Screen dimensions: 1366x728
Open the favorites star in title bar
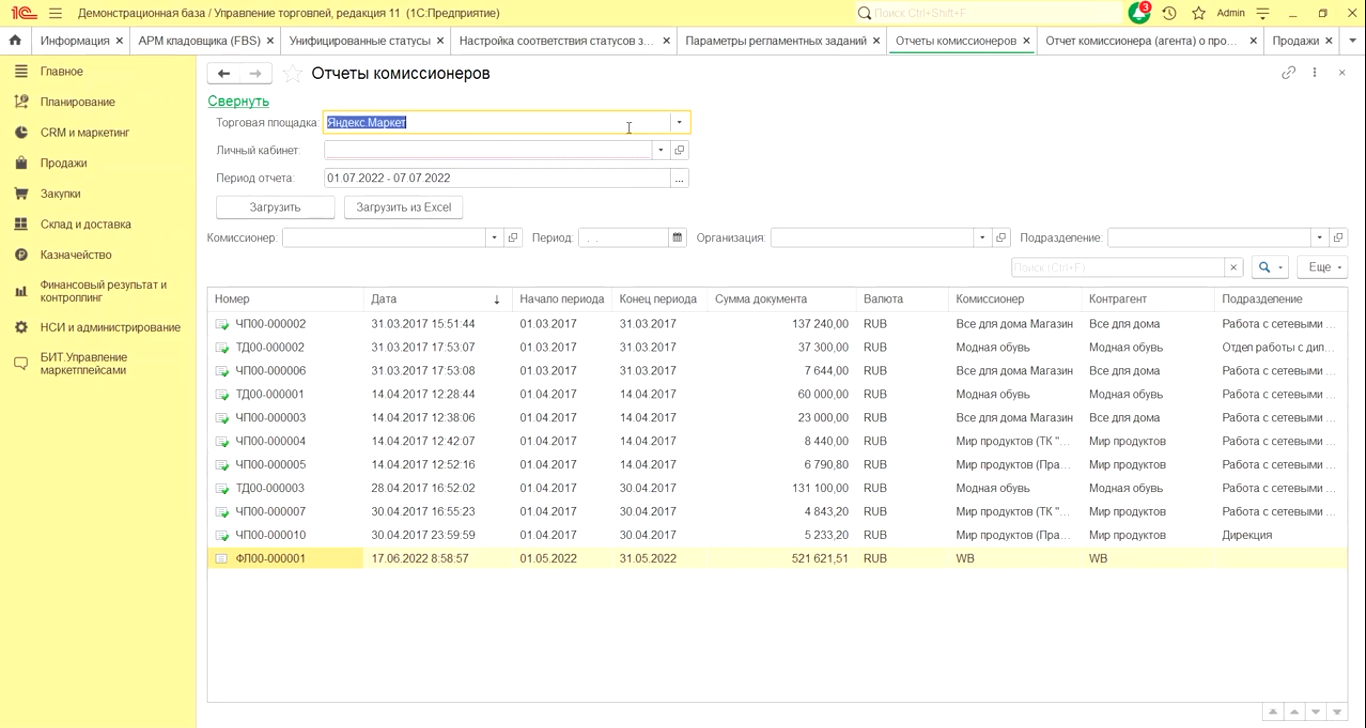(x=1198, y=13)
